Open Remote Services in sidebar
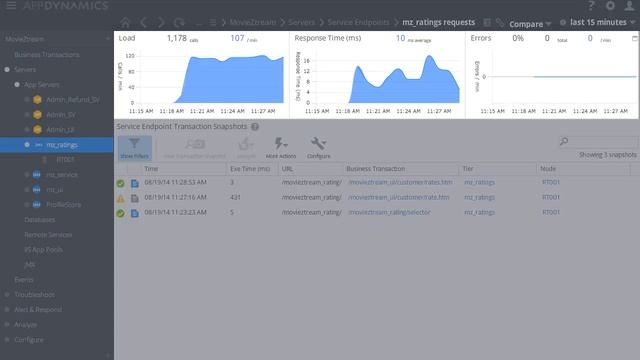The height and width of the screenshot is (360, 640). tap(48, 235)
